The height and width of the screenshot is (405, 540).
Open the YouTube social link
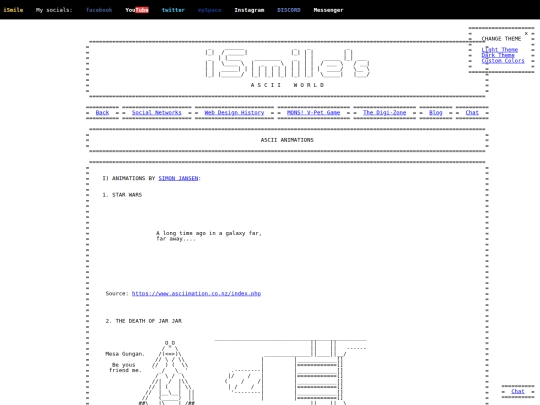pyautogui.click(x=137, y=10)
